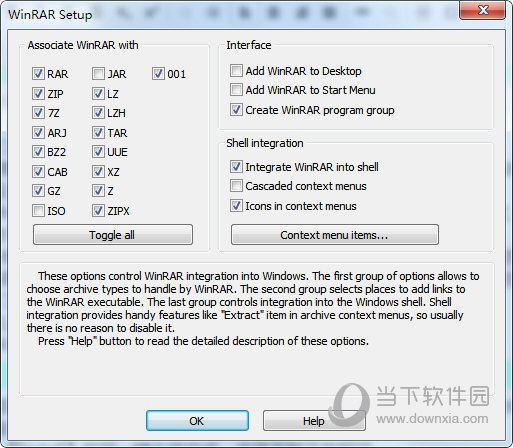
Task: Open the Help button
Action: 314,421
